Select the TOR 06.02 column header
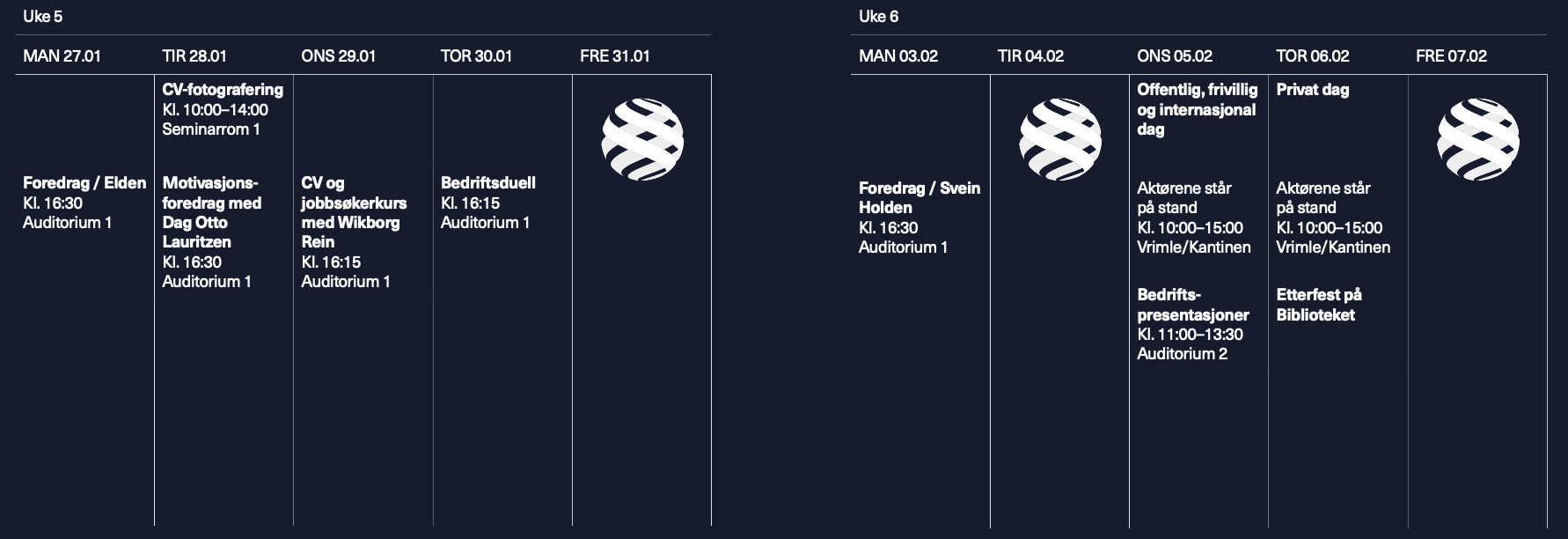This screenshot has width=1568, height=539. pyautogui.click(x=1312, y=55)
